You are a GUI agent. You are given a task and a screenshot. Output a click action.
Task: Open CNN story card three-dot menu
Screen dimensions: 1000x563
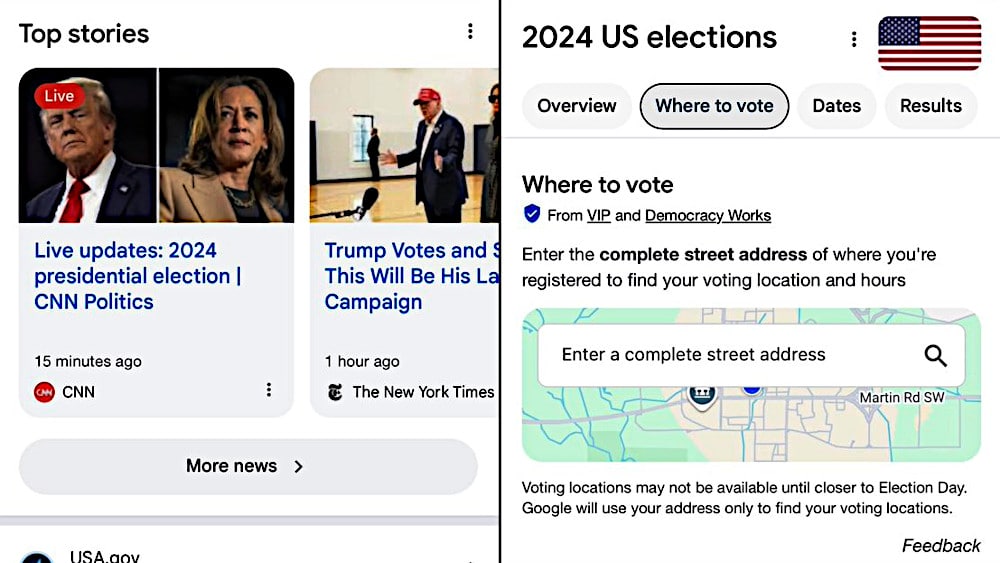coord(268,390)
